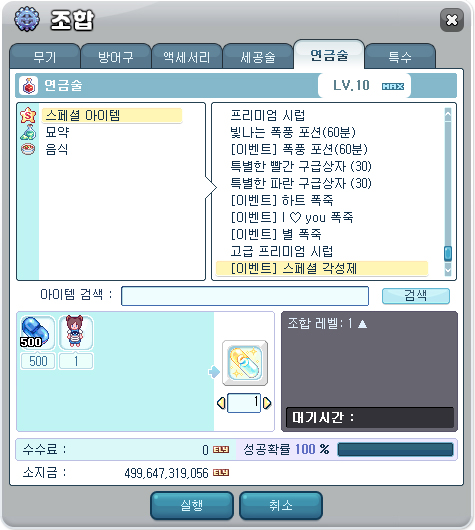Open the 방어구 tab
The image size is (475, 530).
point(116,56)
